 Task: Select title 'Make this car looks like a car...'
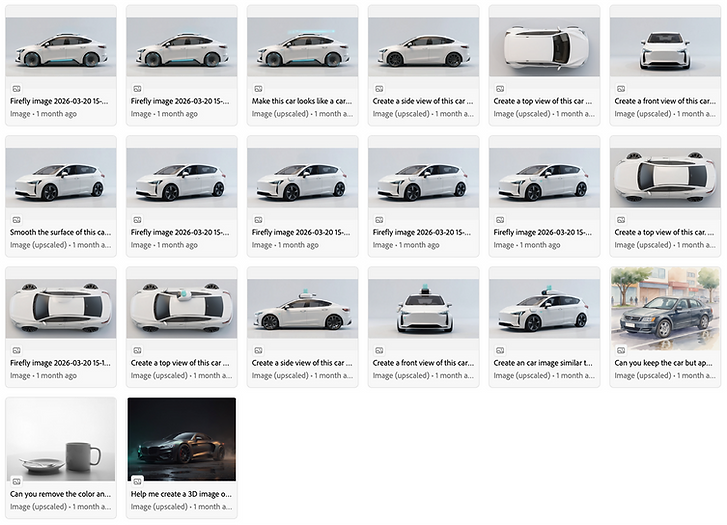[302, 101]
